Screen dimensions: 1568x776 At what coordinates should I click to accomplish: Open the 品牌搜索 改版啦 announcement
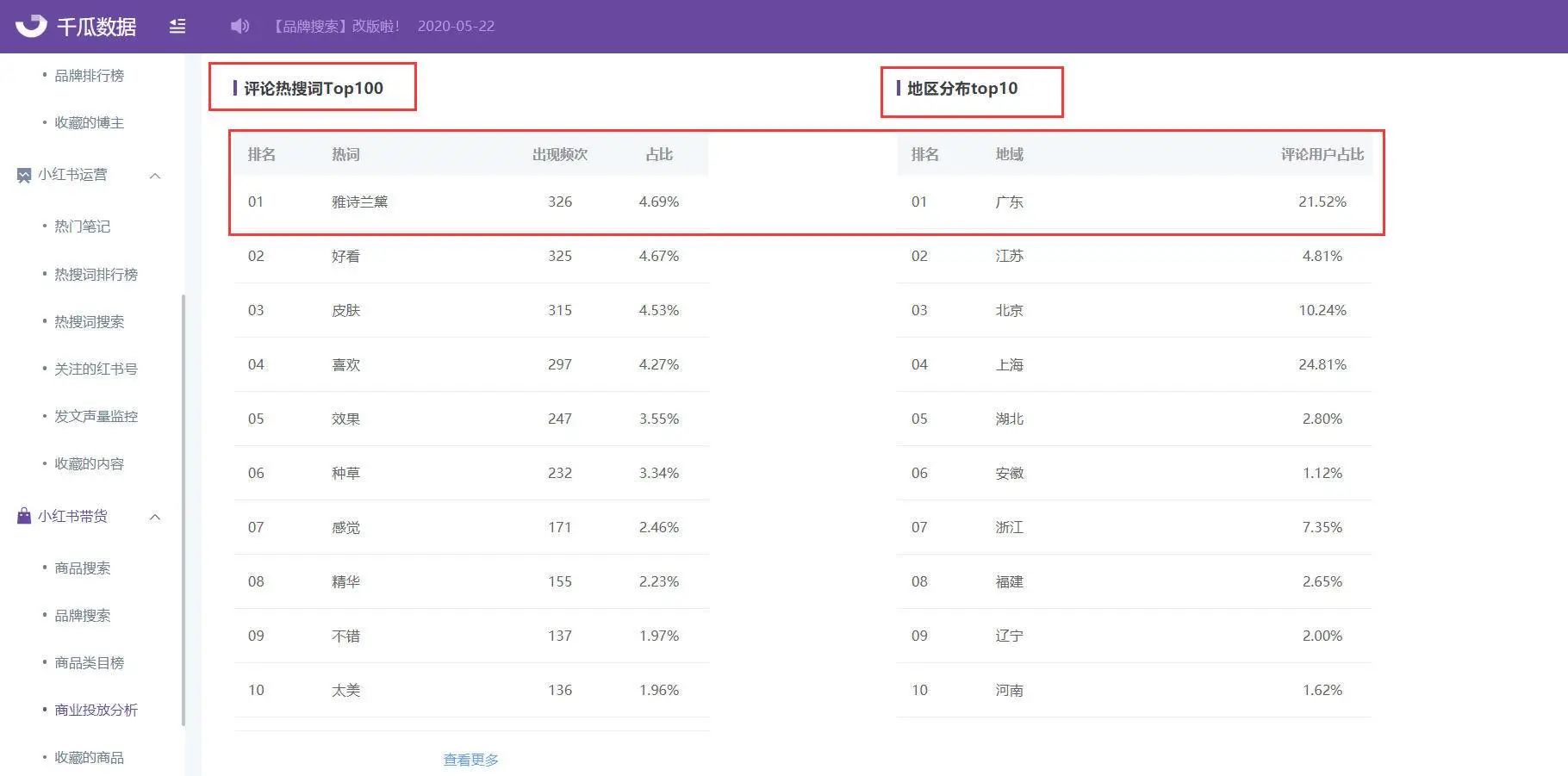coord(336,26)
